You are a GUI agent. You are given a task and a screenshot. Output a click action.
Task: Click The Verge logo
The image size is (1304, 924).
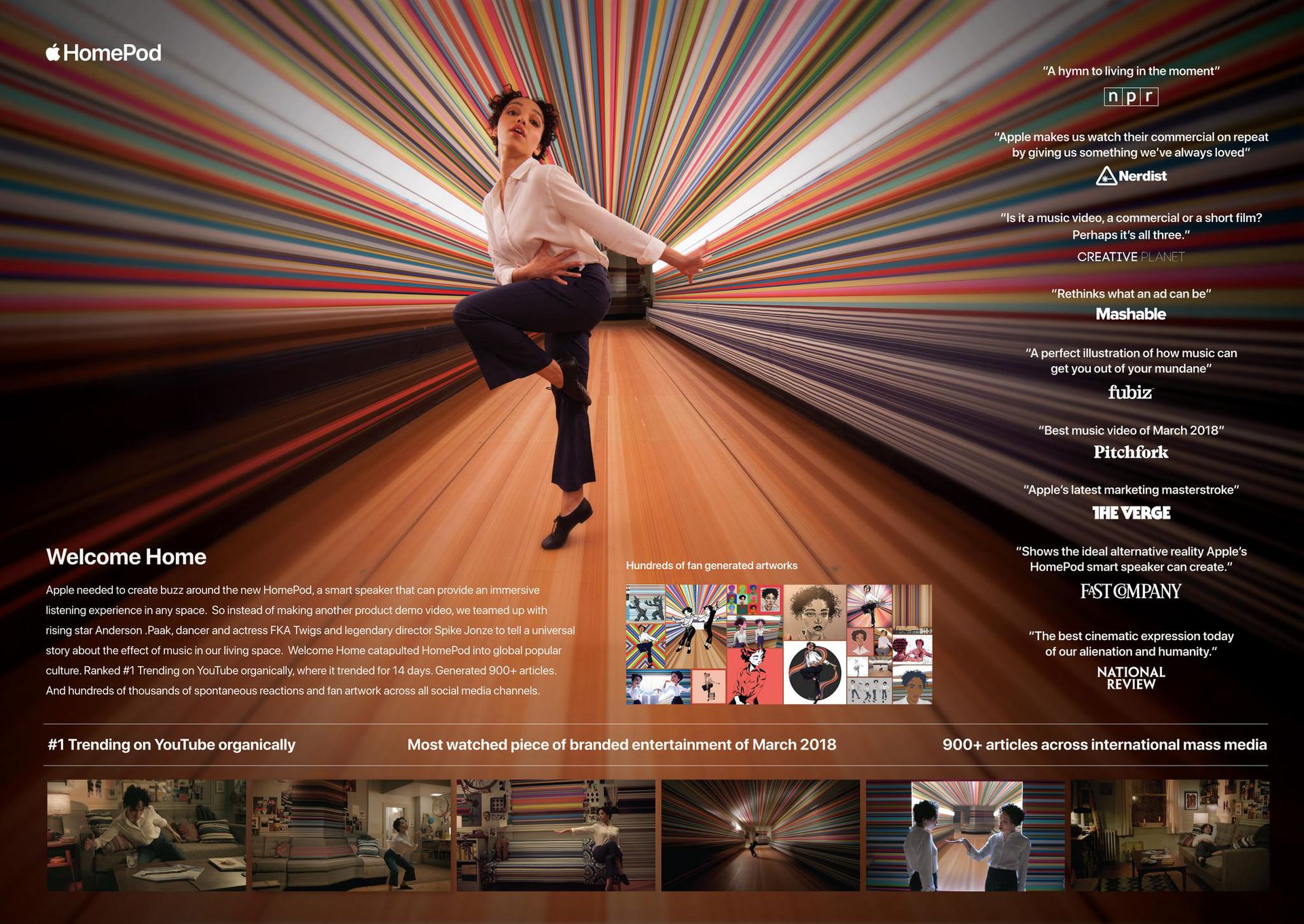pos(1131,513)
